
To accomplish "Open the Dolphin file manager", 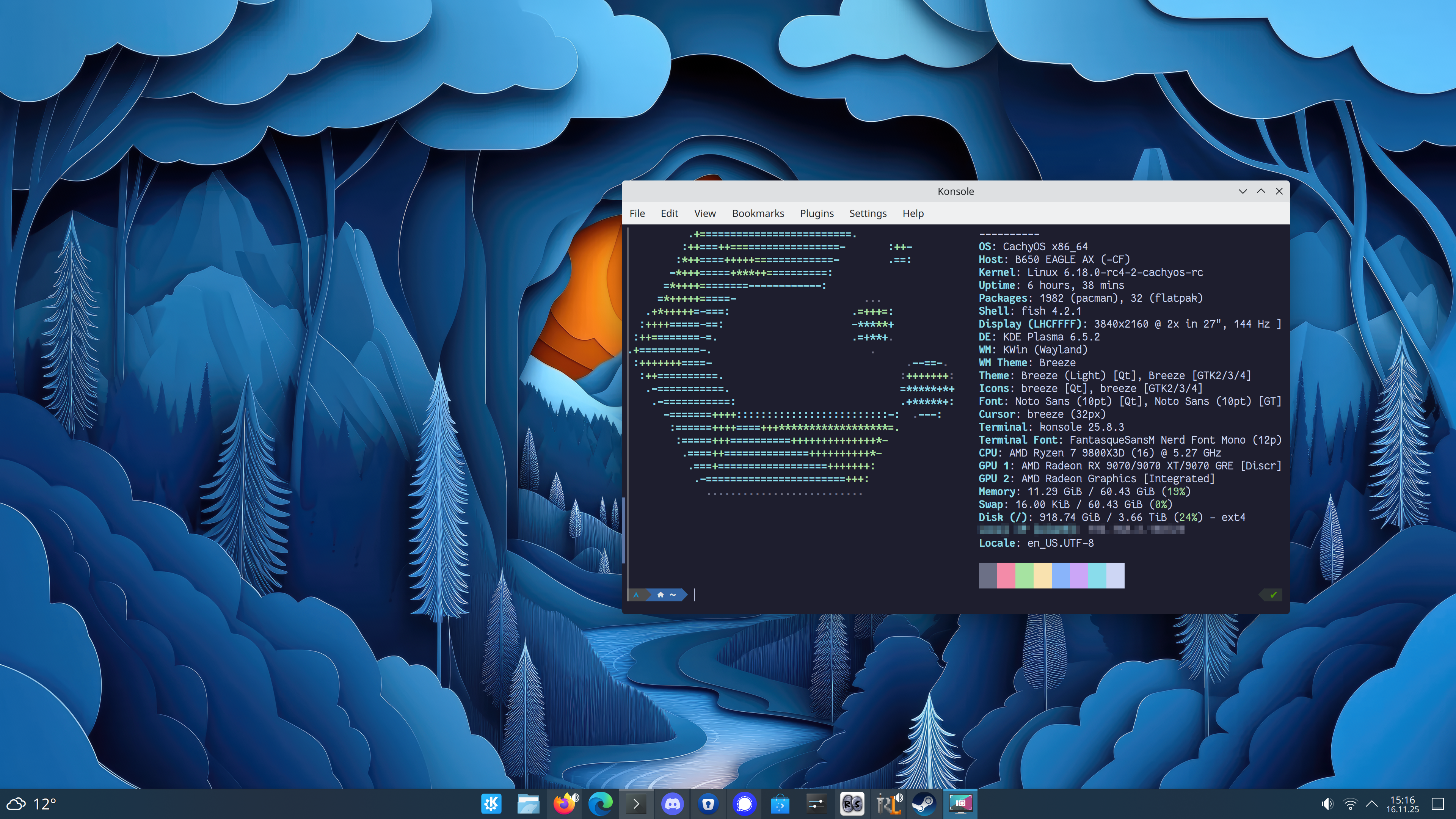I will click(x=529, y=803).
